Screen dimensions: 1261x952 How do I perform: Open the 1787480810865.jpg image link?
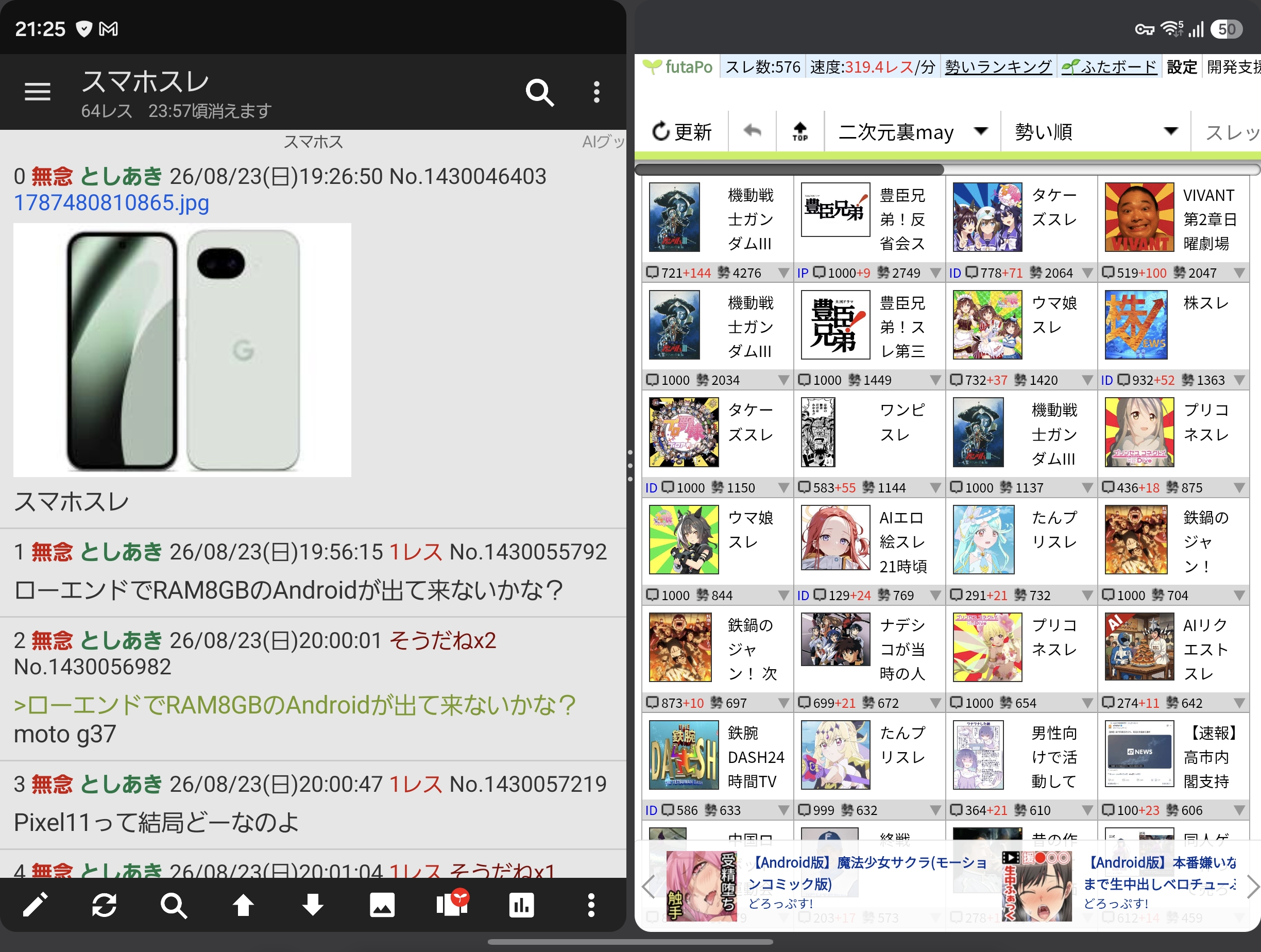(x=112, y=203)
